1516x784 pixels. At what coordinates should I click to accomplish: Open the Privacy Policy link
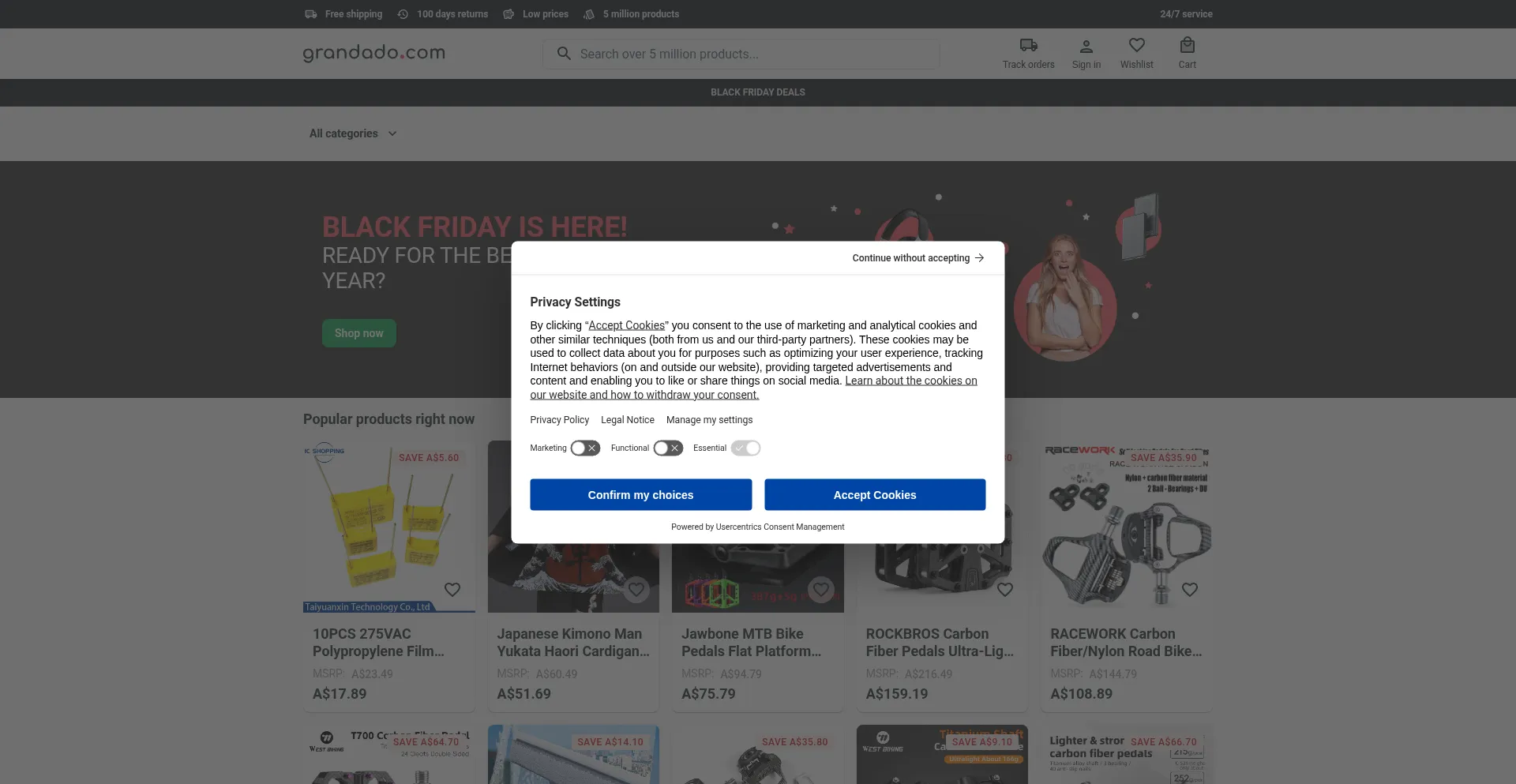click(559, 420)
